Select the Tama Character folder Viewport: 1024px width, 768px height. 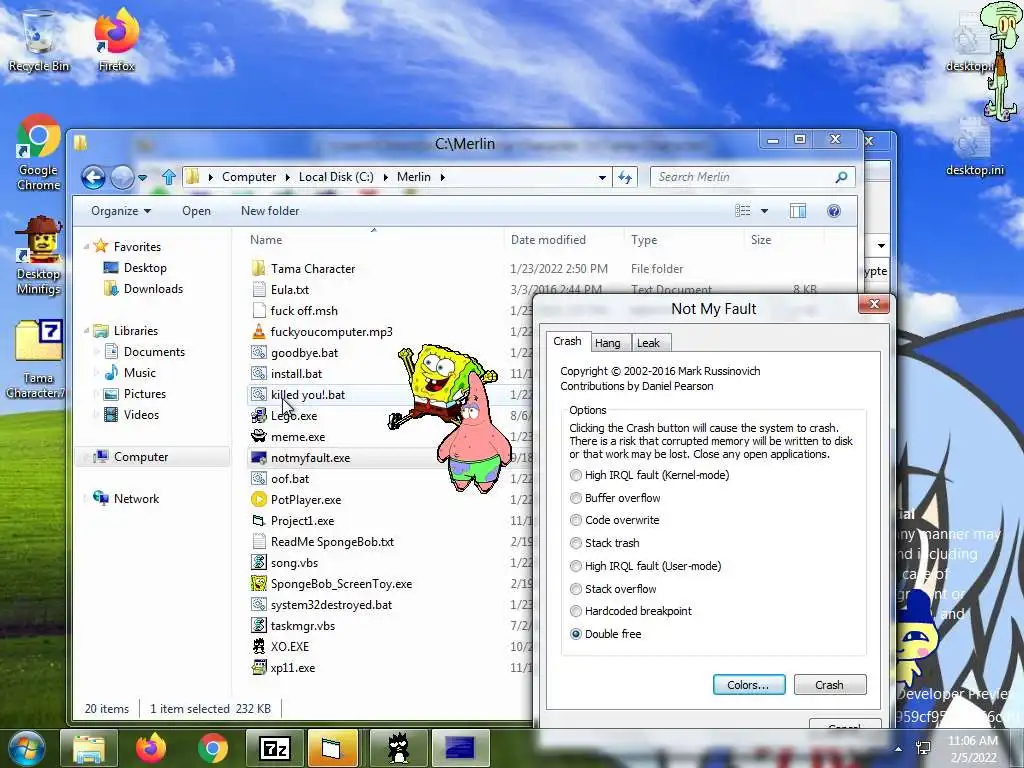(x=304, y=269)
